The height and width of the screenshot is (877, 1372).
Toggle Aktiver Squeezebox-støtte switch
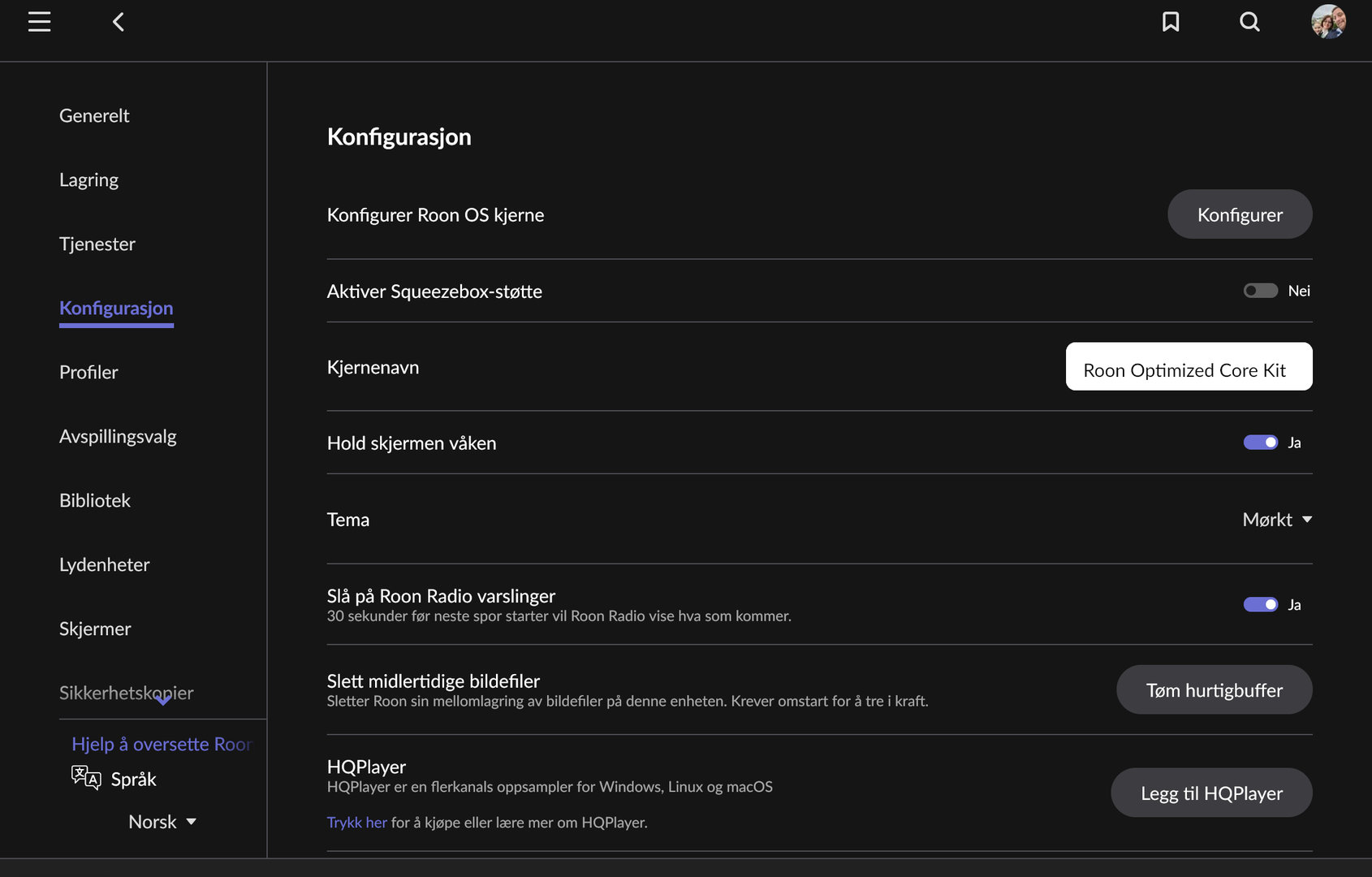click(x=1260, y=291)
